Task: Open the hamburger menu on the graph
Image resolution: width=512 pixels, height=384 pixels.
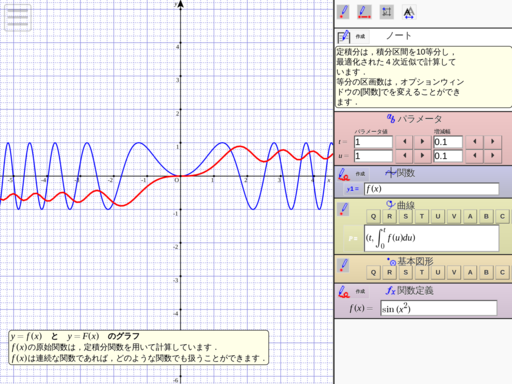Action: 18,18
